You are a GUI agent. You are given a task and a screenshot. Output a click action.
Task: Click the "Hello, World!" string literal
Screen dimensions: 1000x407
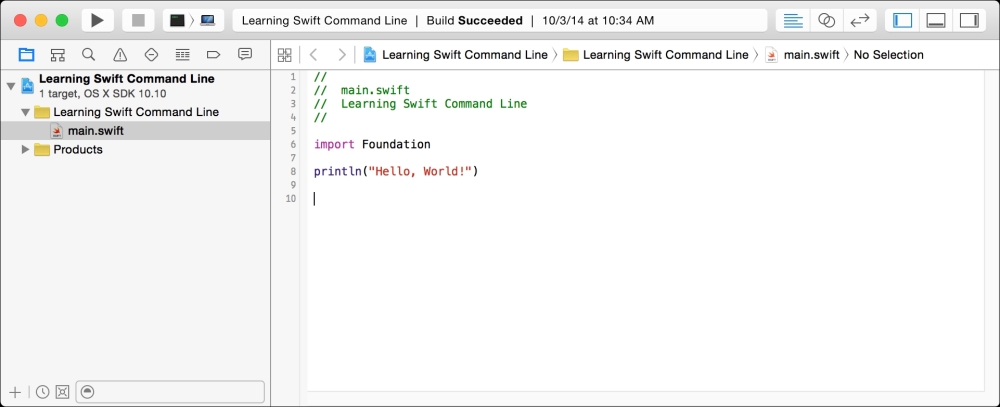420,171
